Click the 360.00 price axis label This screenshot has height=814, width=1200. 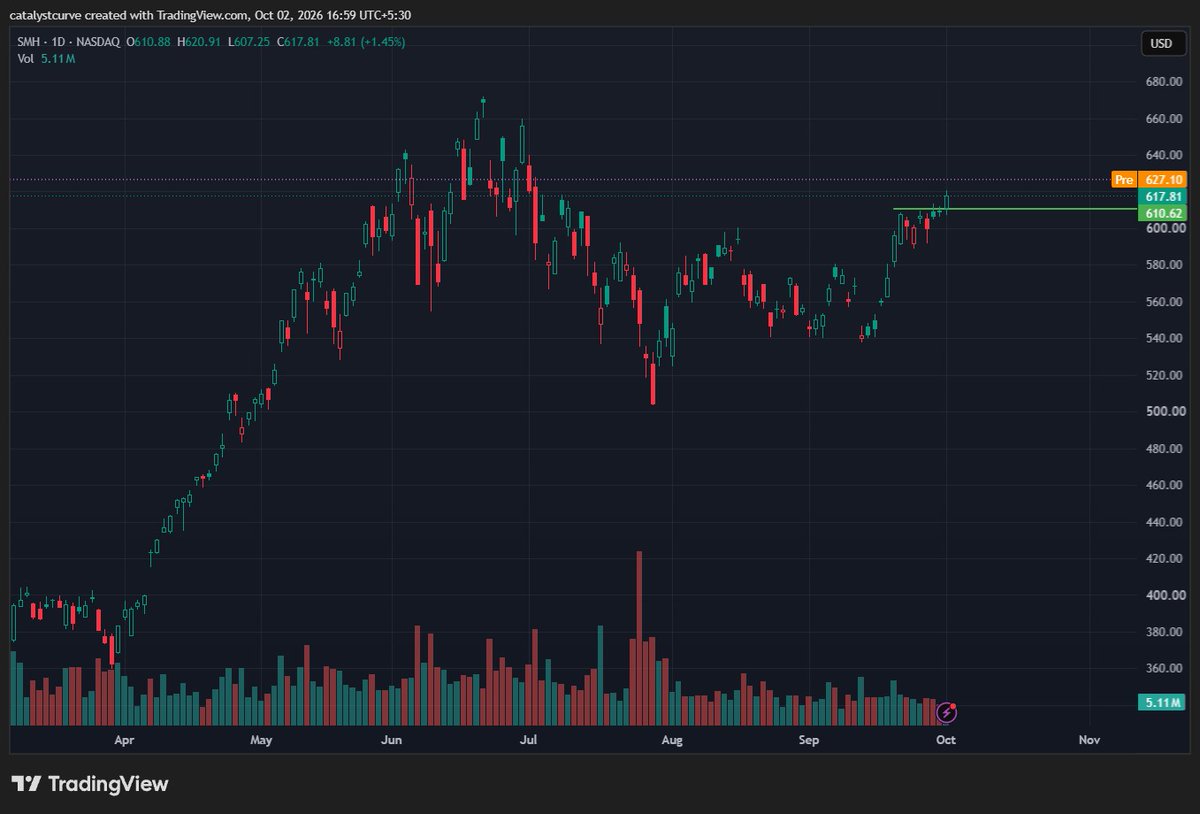tap(1165, 669)
